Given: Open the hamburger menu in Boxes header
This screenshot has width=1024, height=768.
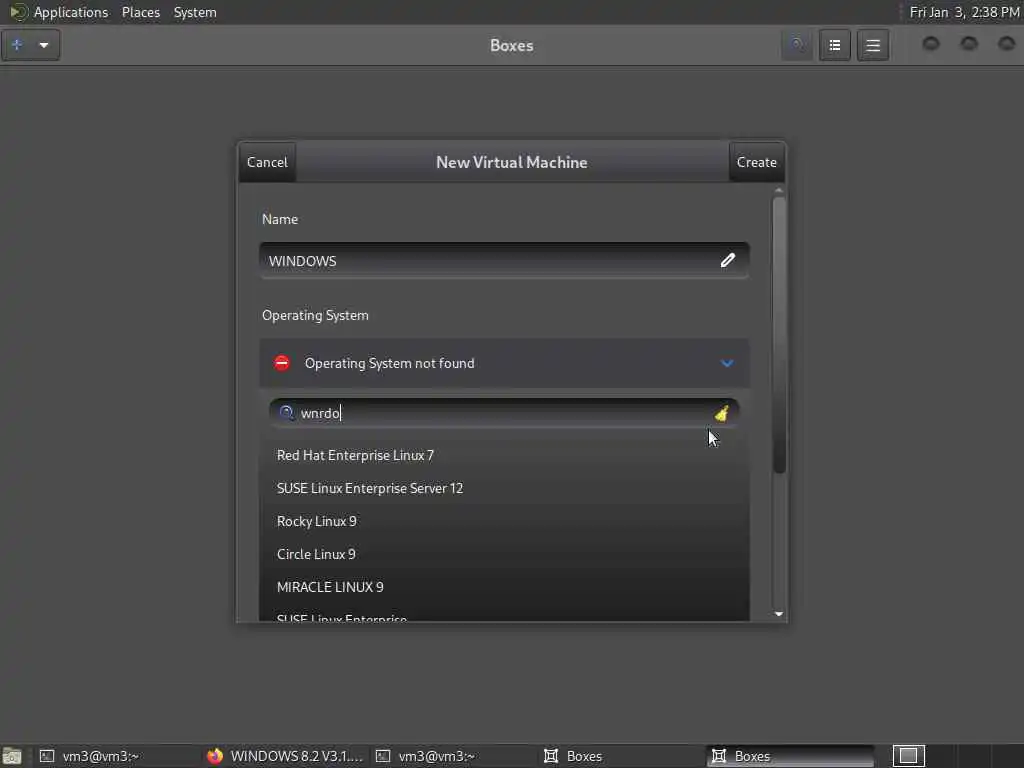Looking at the screenshot, I should [873, 45].
